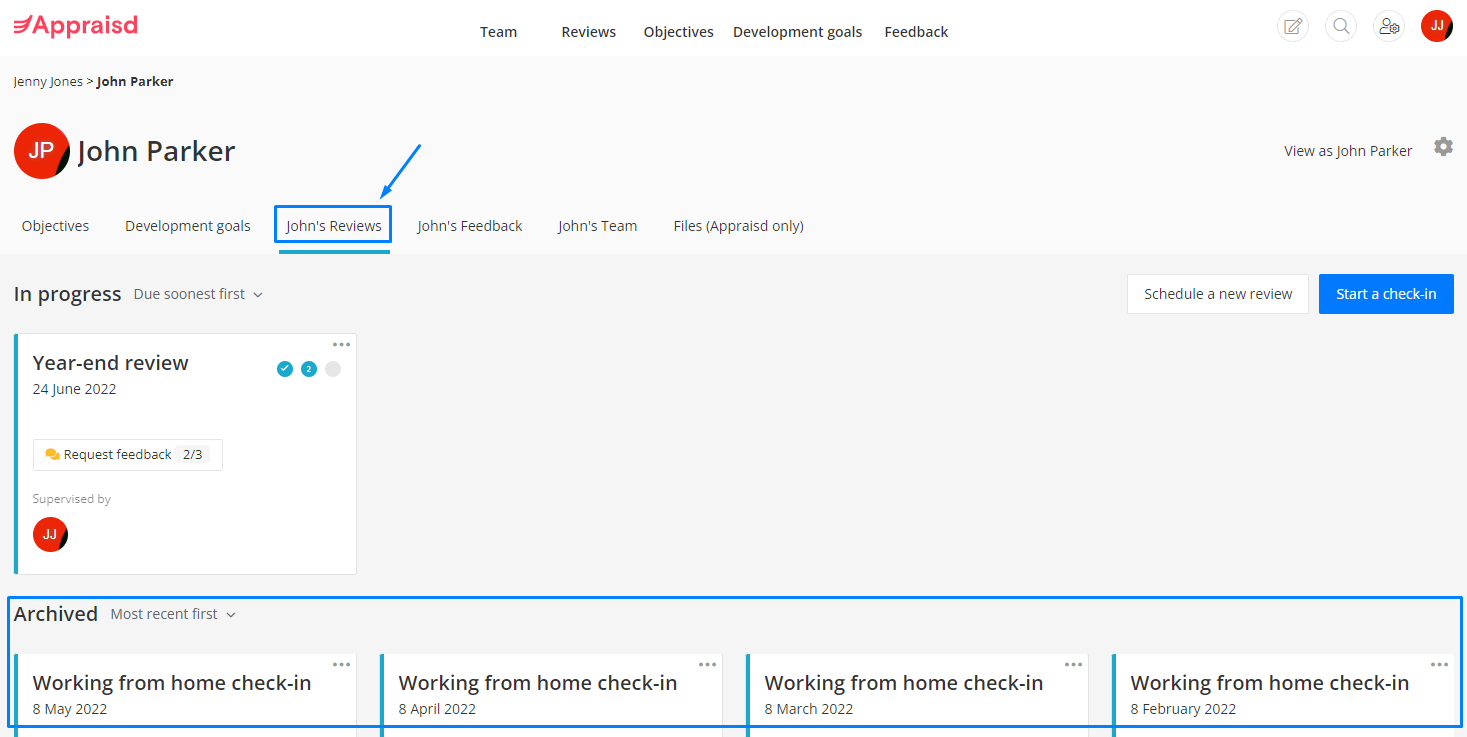The image size is (1467, 737).
Task: Switch to John's Objectives tab
Action: pos(55,226)
